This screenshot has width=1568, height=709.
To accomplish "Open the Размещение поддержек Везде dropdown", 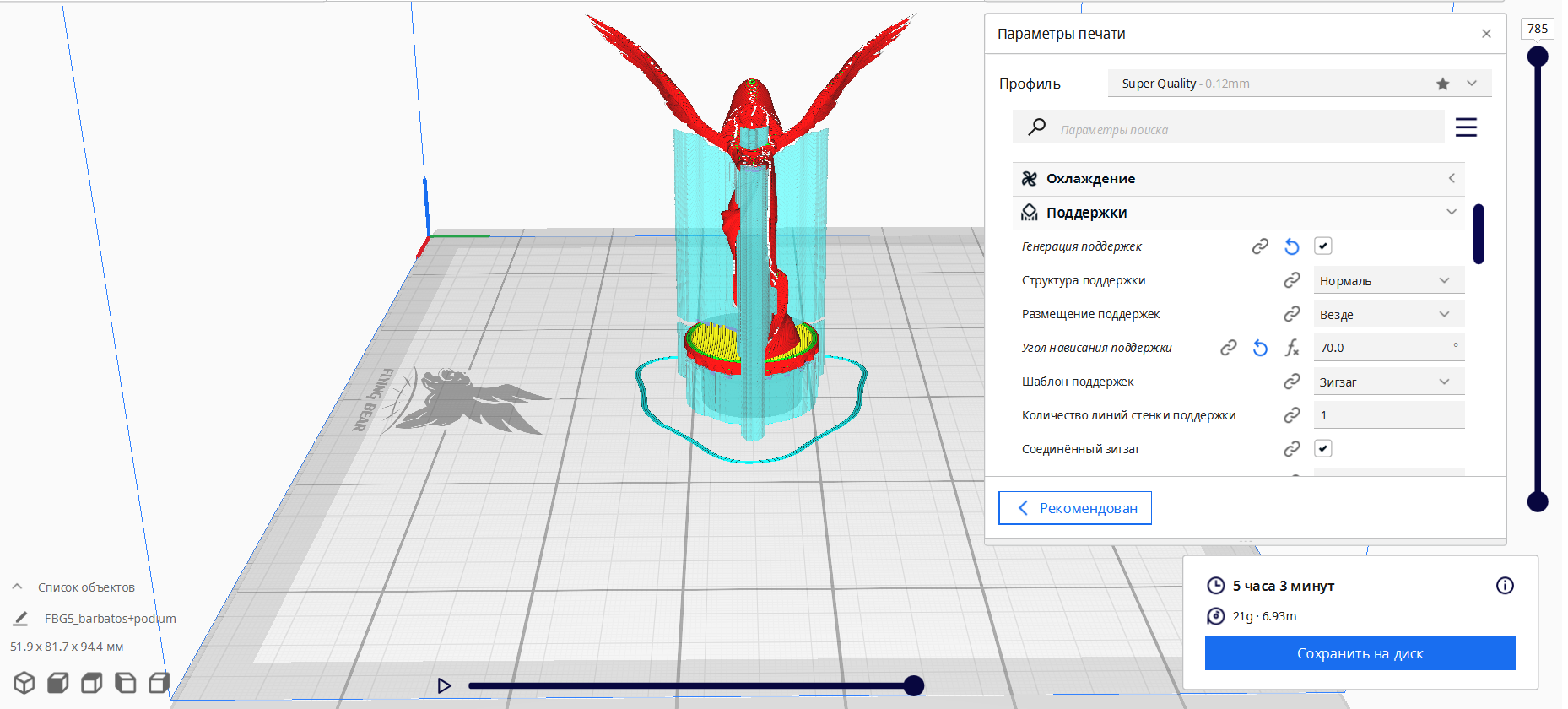I will [x=1389, y=314].
